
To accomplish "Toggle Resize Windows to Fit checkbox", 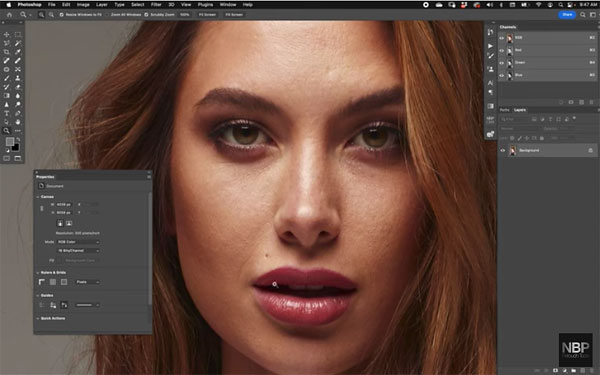I will 61,15.
